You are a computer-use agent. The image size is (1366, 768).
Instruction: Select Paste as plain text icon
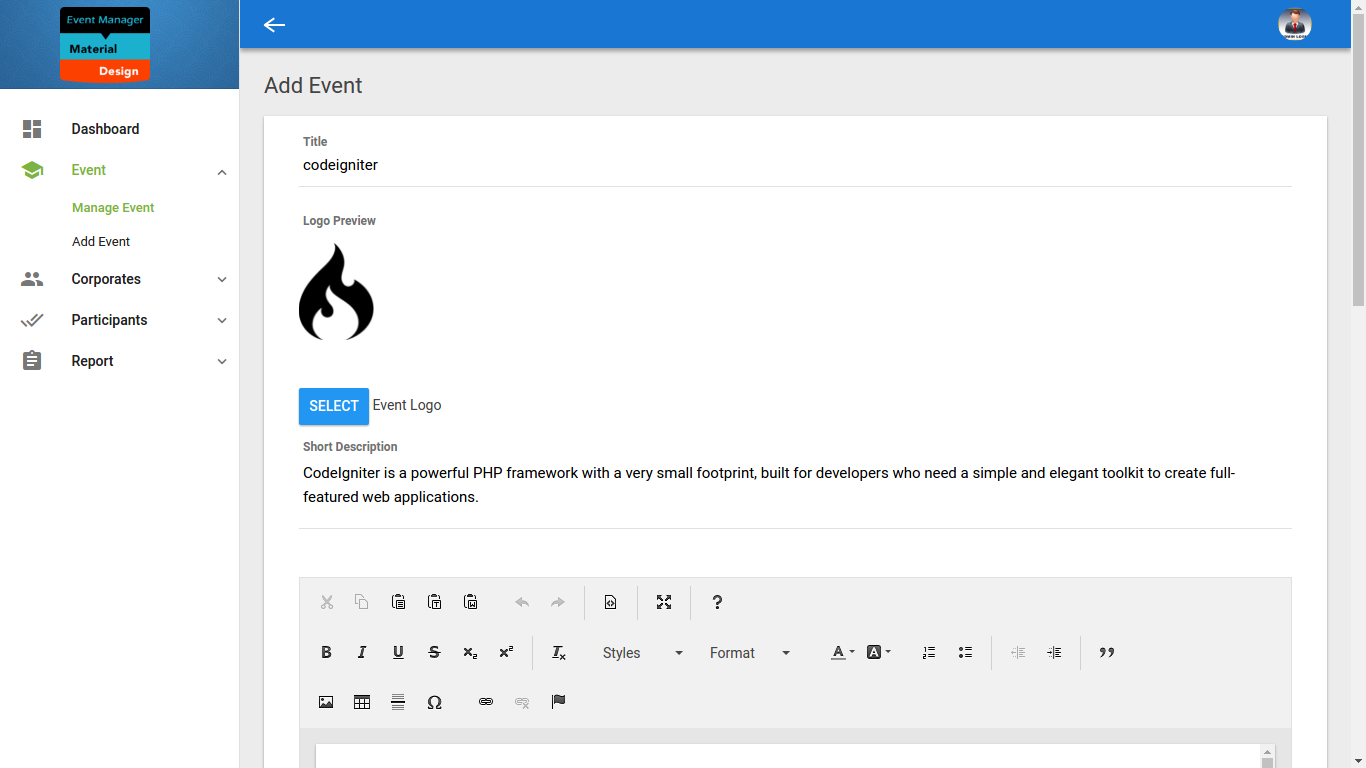click(434, 602)
